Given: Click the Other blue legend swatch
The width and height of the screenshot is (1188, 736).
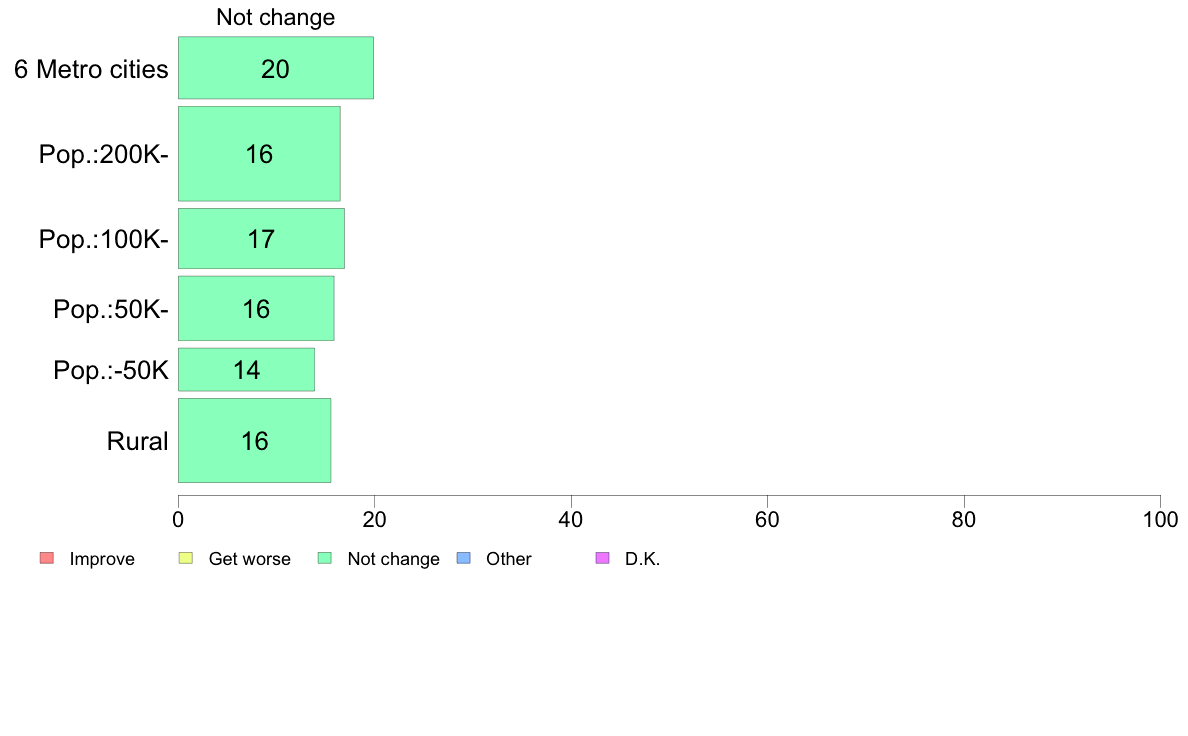Looking at the screenshot, I should [x=464, y=559].
